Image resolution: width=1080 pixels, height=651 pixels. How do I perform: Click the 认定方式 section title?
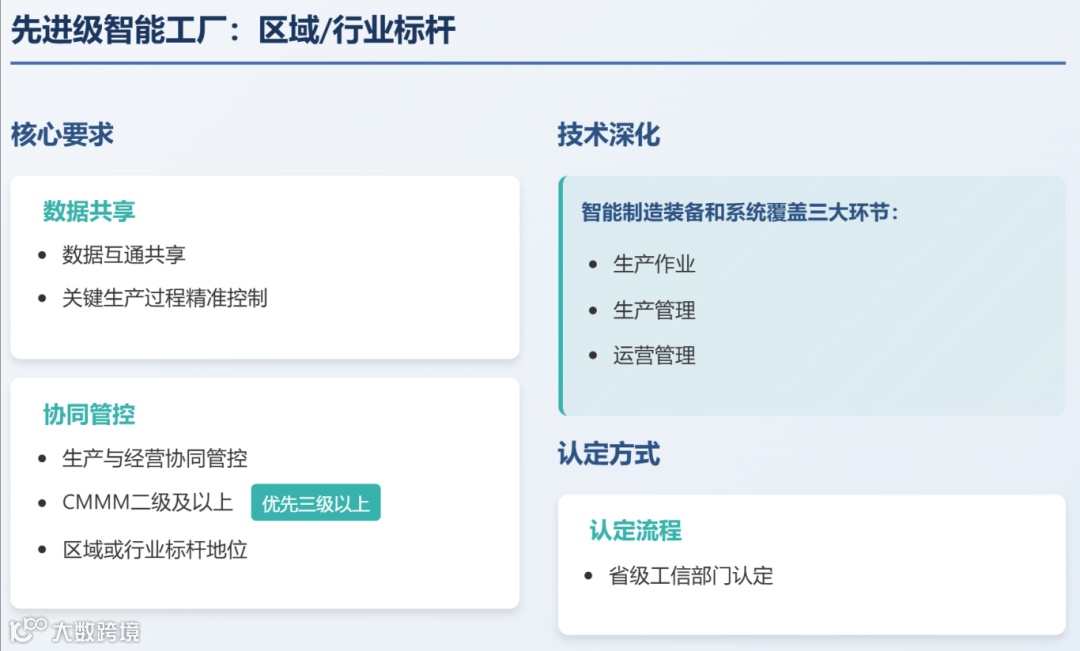point(609,454)
